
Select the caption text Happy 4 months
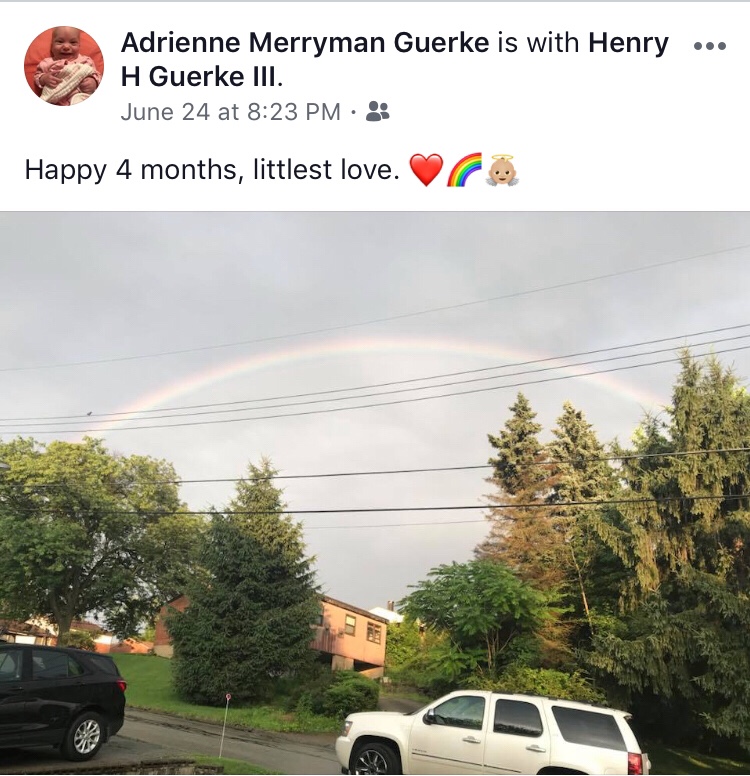[x=131, y=170]
